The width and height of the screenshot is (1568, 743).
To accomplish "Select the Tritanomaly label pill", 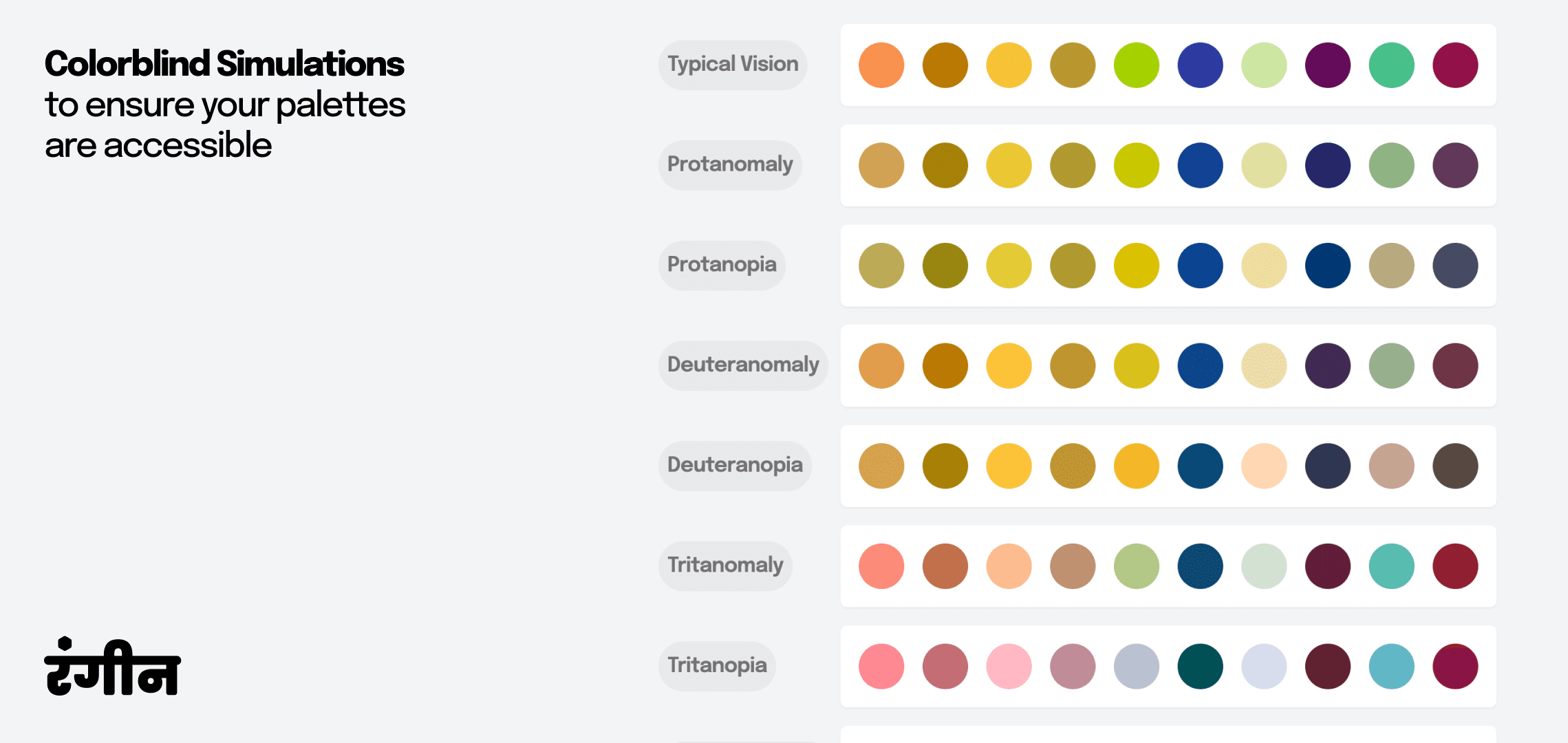I will coord(725,566).
